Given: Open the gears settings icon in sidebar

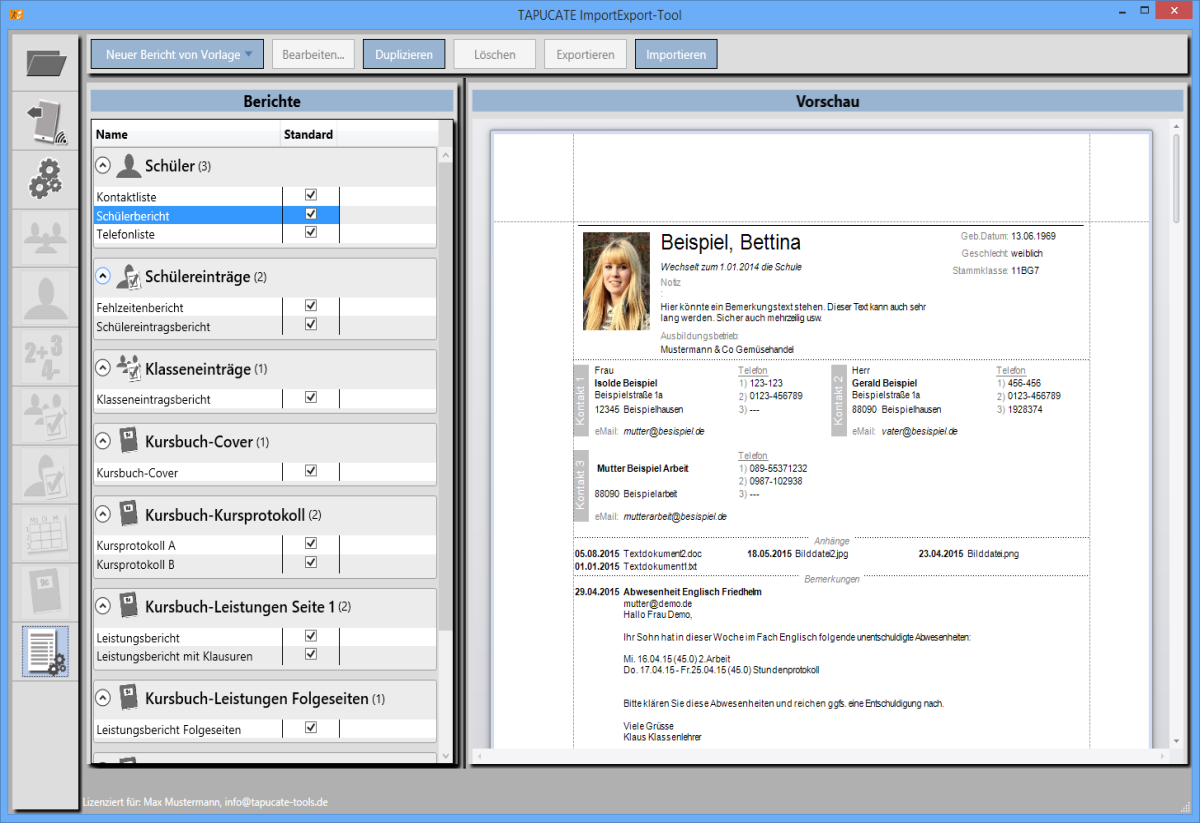Looking at the screenshot, I should (45, 180).
